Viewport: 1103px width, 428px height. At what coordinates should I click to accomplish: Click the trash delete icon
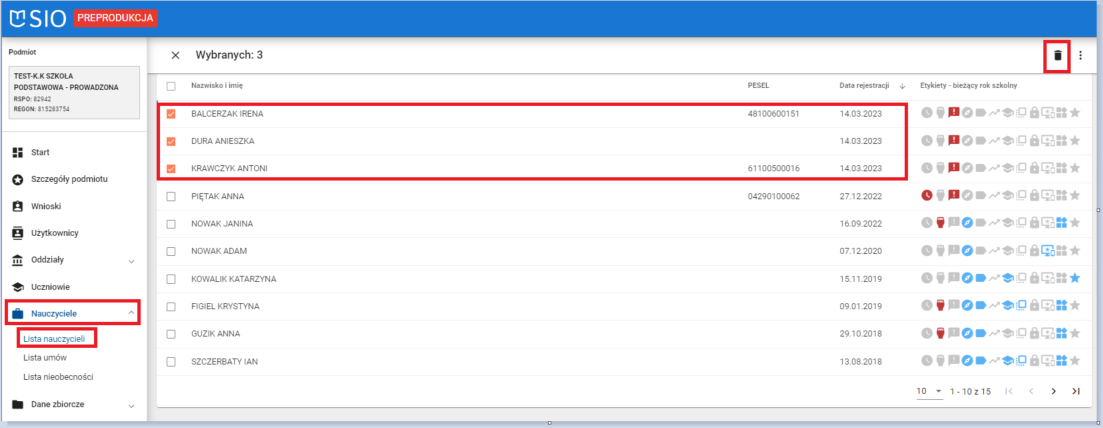pyautogui.click(x=1057, y=55)
